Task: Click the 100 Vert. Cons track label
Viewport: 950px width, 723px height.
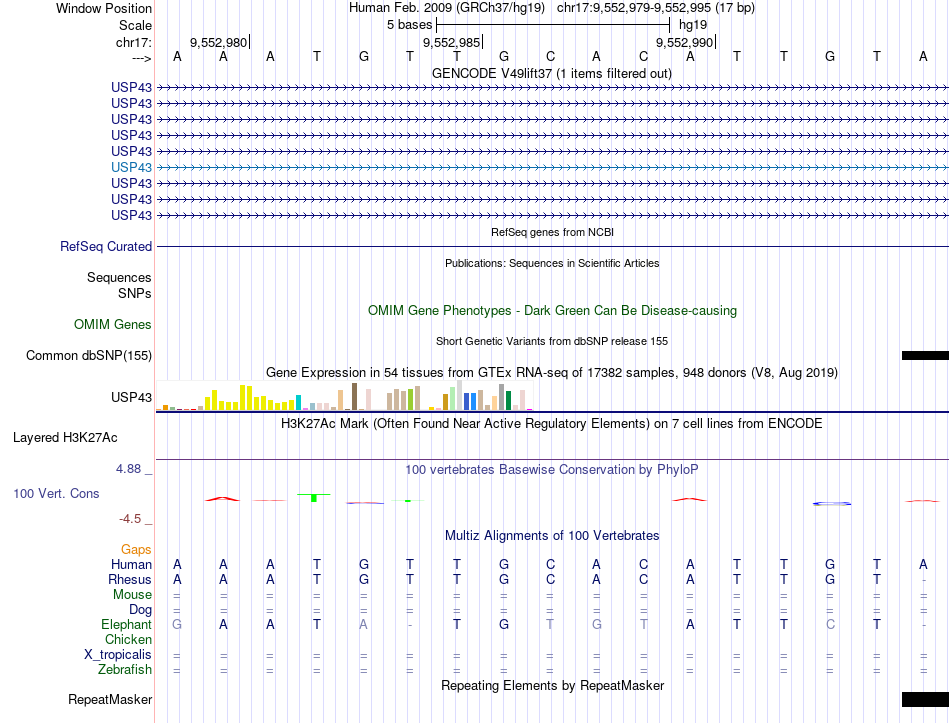Action: tap(56, 493)
